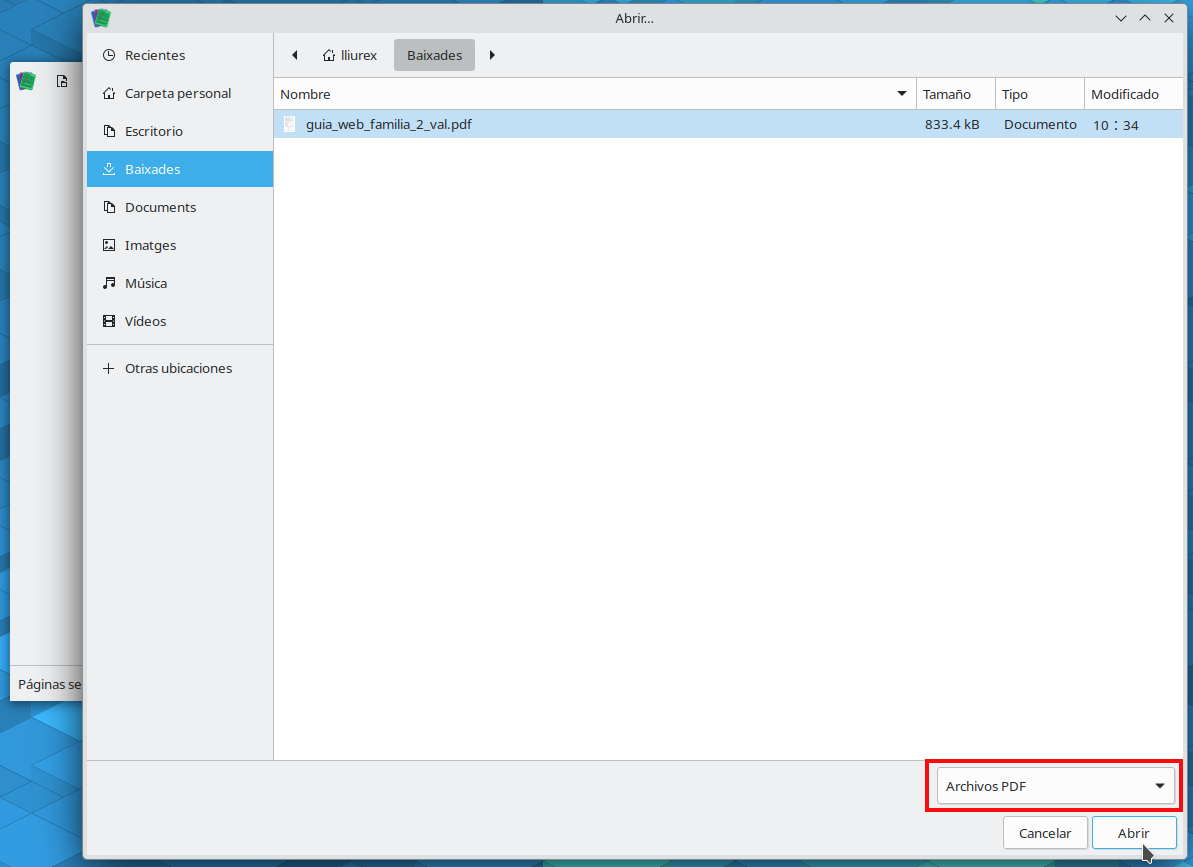The height and width of the screenshot is (867, 1193).
Task: Click the Documents icon in sidebar
Action: [109, 207]
